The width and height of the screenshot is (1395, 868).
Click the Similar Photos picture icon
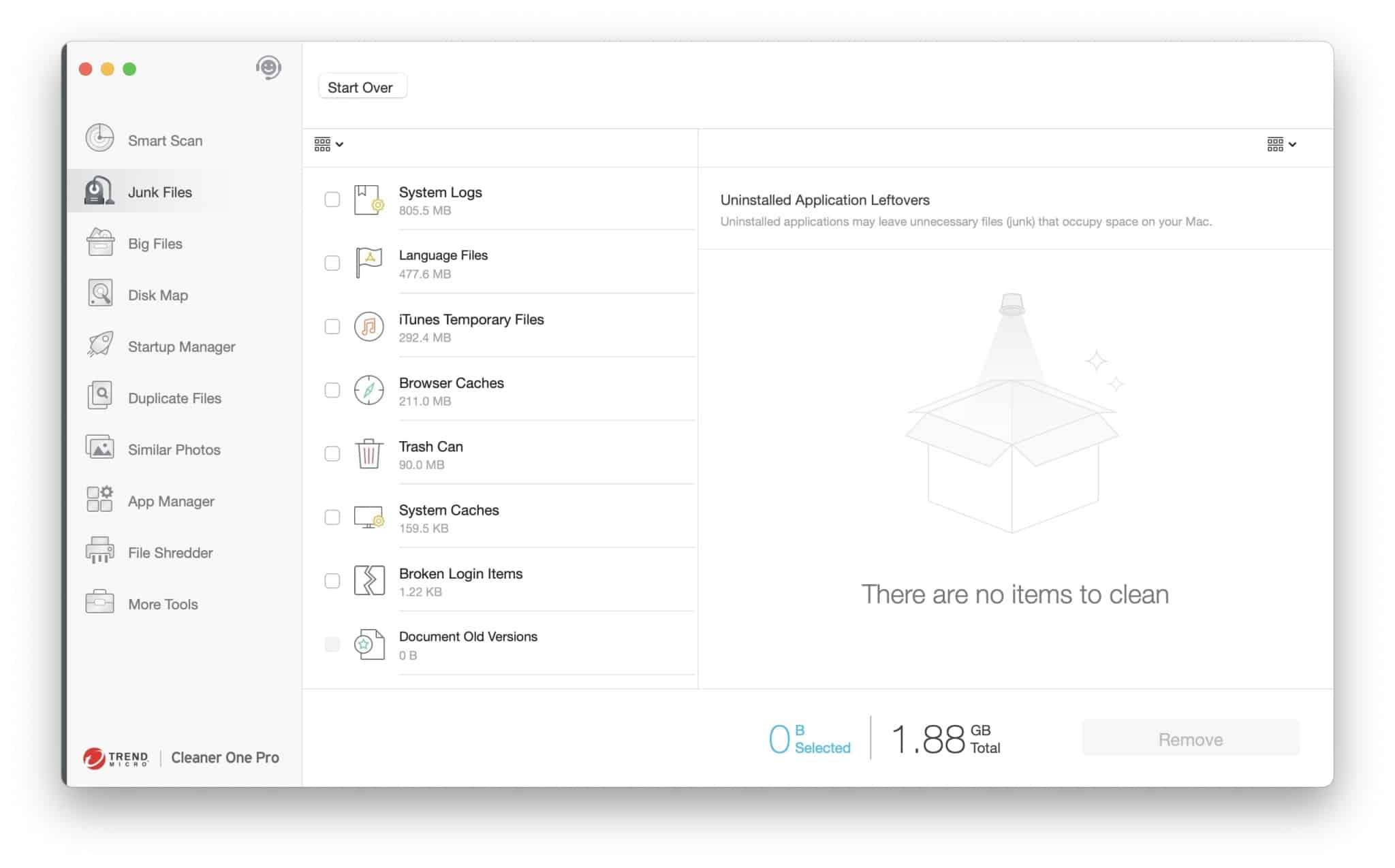pyautogui.click(x=100, y=448)
